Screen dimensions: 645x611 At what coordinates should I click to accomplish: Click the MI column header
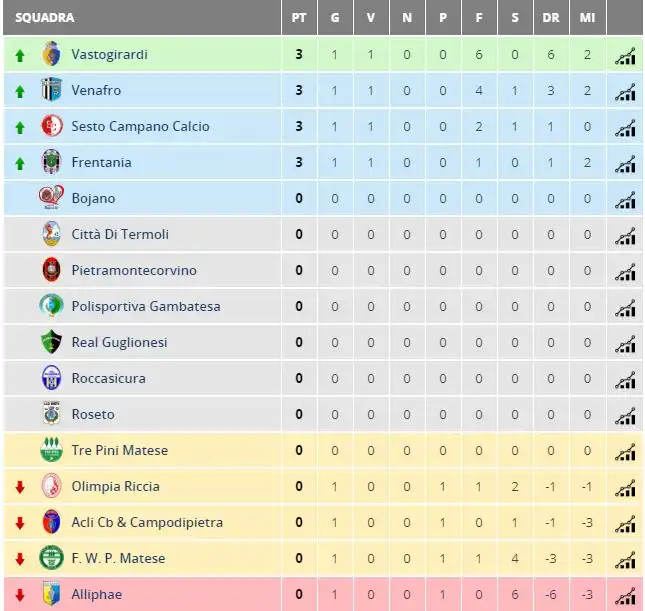tap(587, 18)
